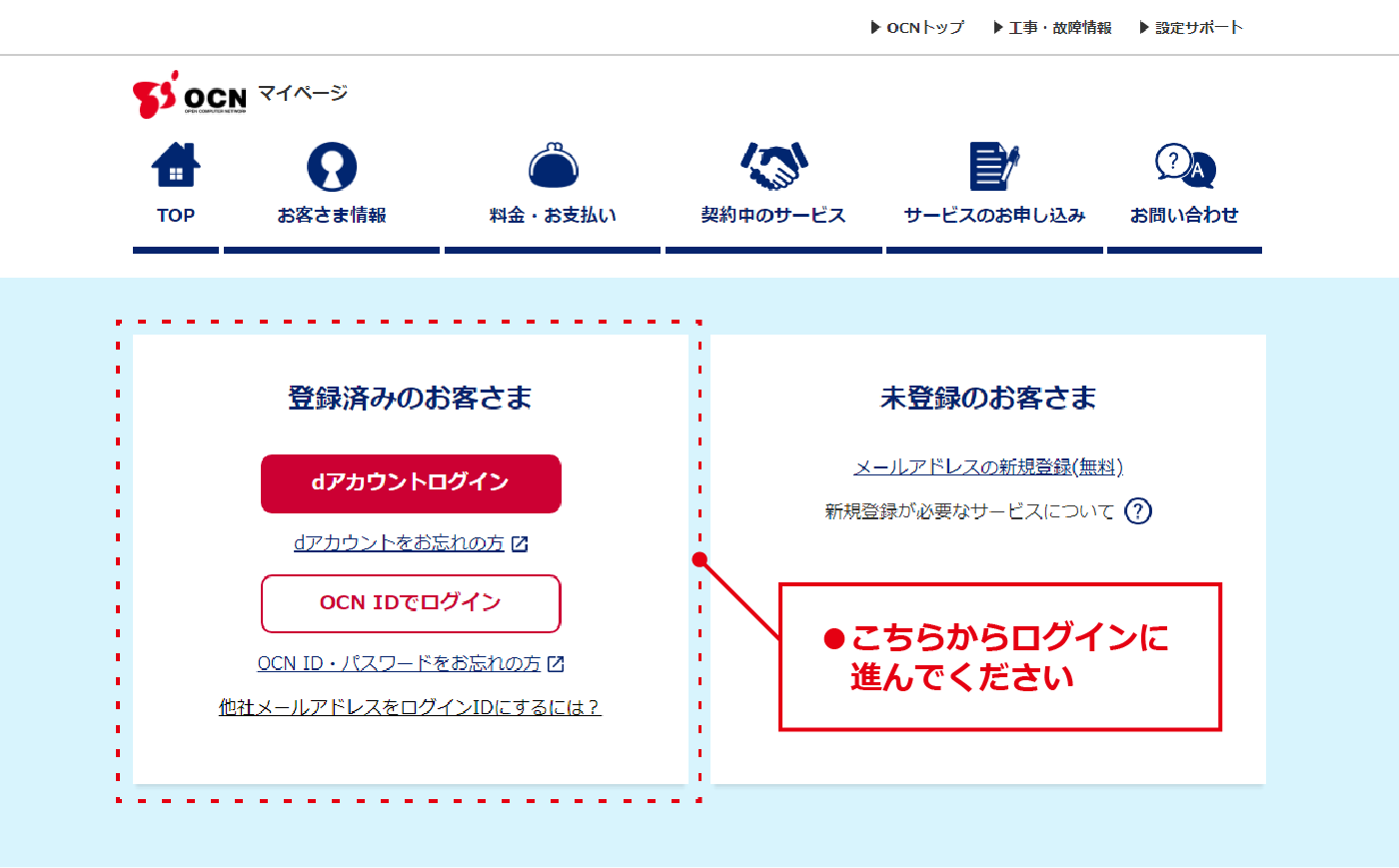
Task: Select the サービスのお申し込み menu label
Action: click(994, 215)
